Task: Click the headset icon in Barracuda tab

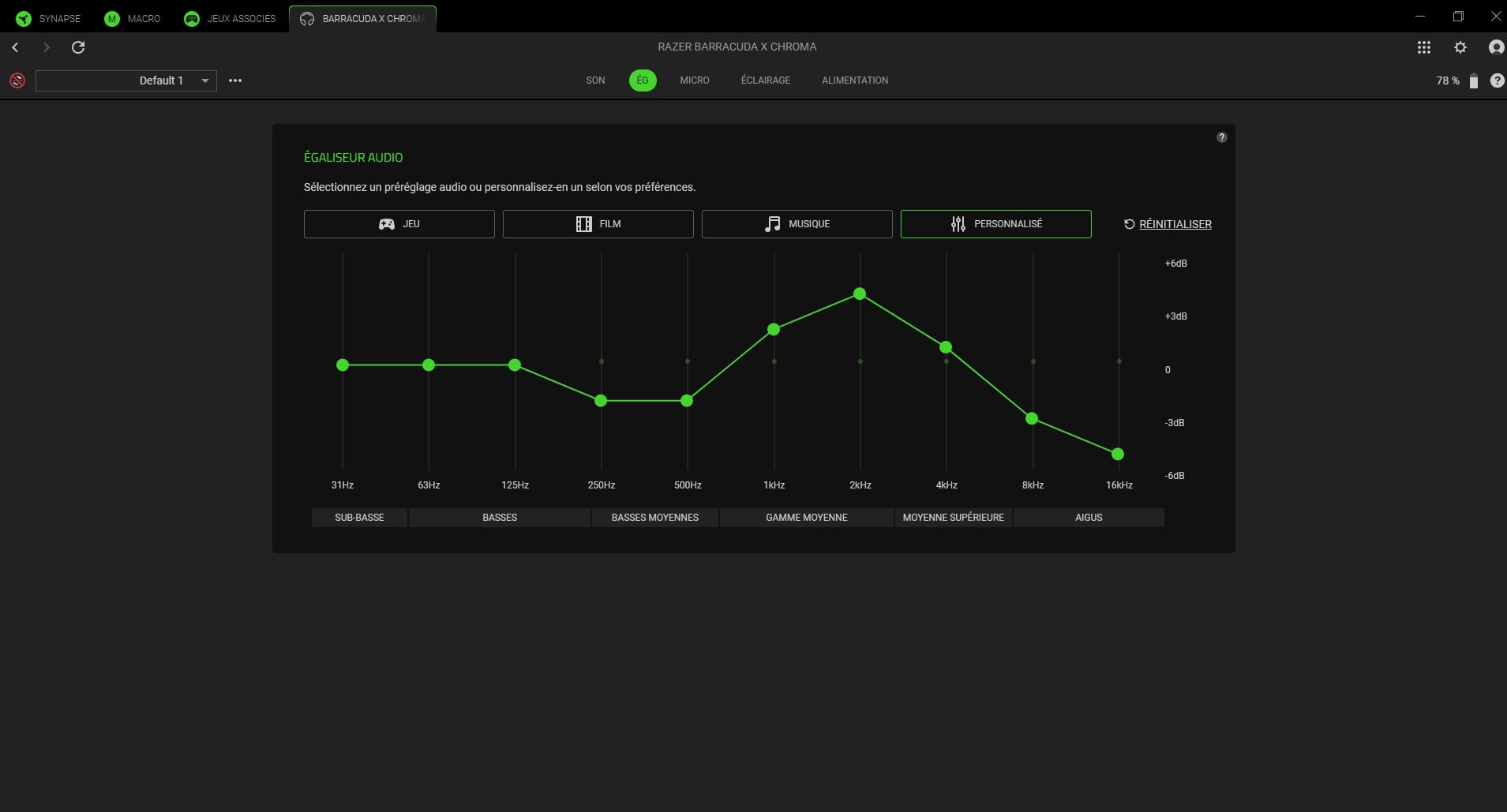Action: click(x=307, y=18)
